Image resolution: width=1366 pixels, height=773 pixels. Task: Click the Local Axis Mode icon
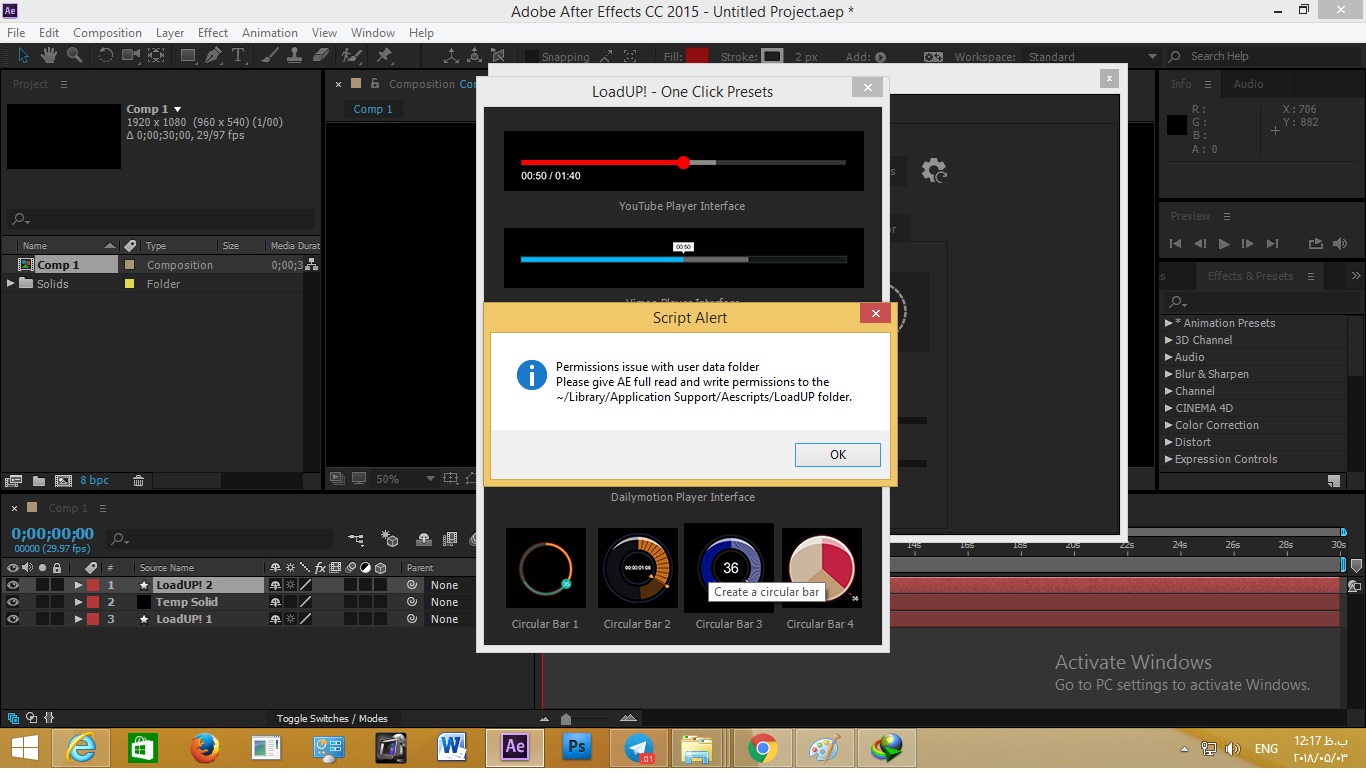point(451,57)
